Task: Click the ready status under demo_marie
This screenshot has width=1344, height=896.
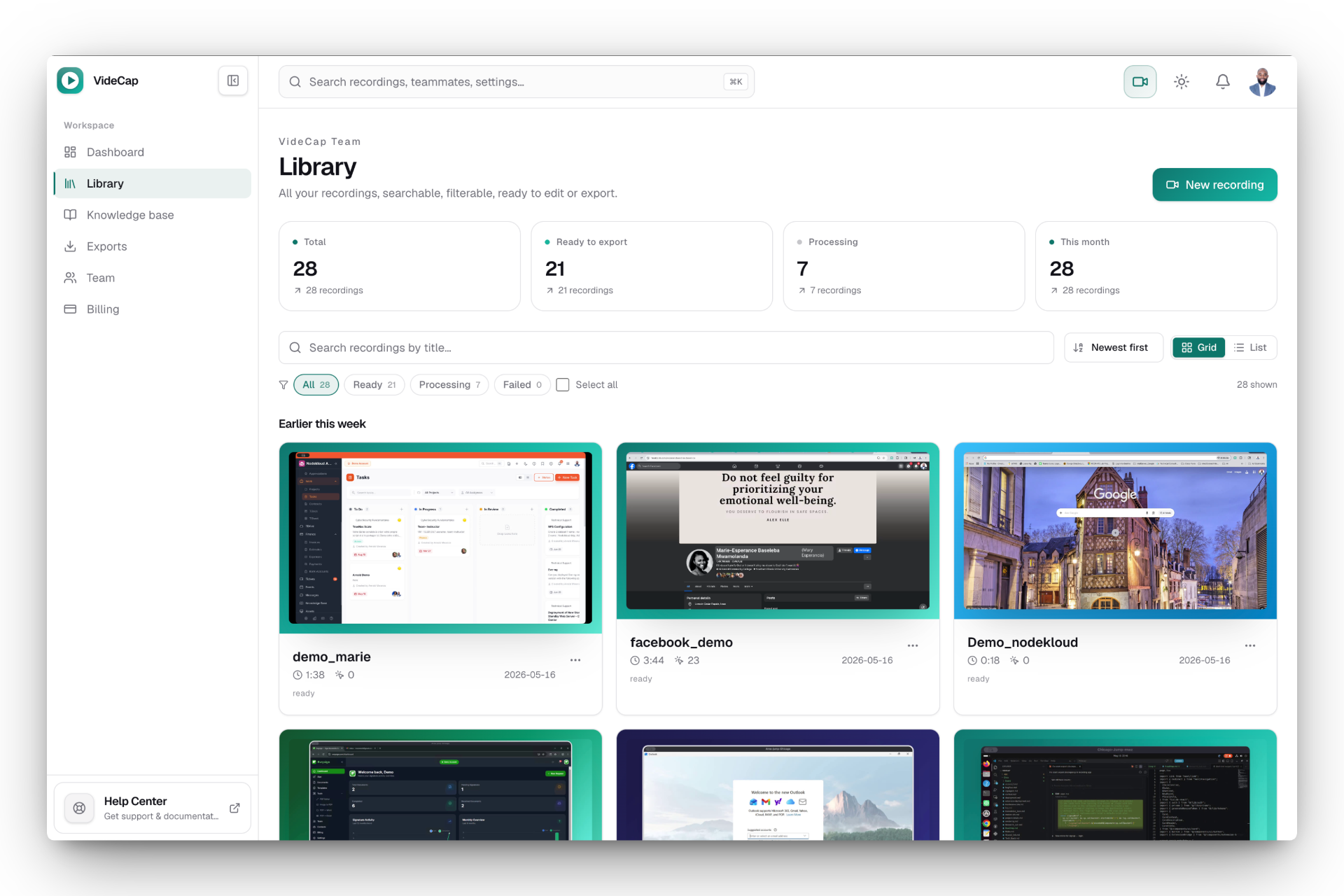Action: pos(304,694)
